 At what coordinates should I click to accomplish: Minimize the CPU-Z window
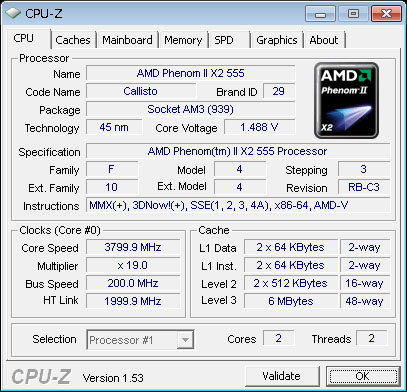click(x=320, y=14)
